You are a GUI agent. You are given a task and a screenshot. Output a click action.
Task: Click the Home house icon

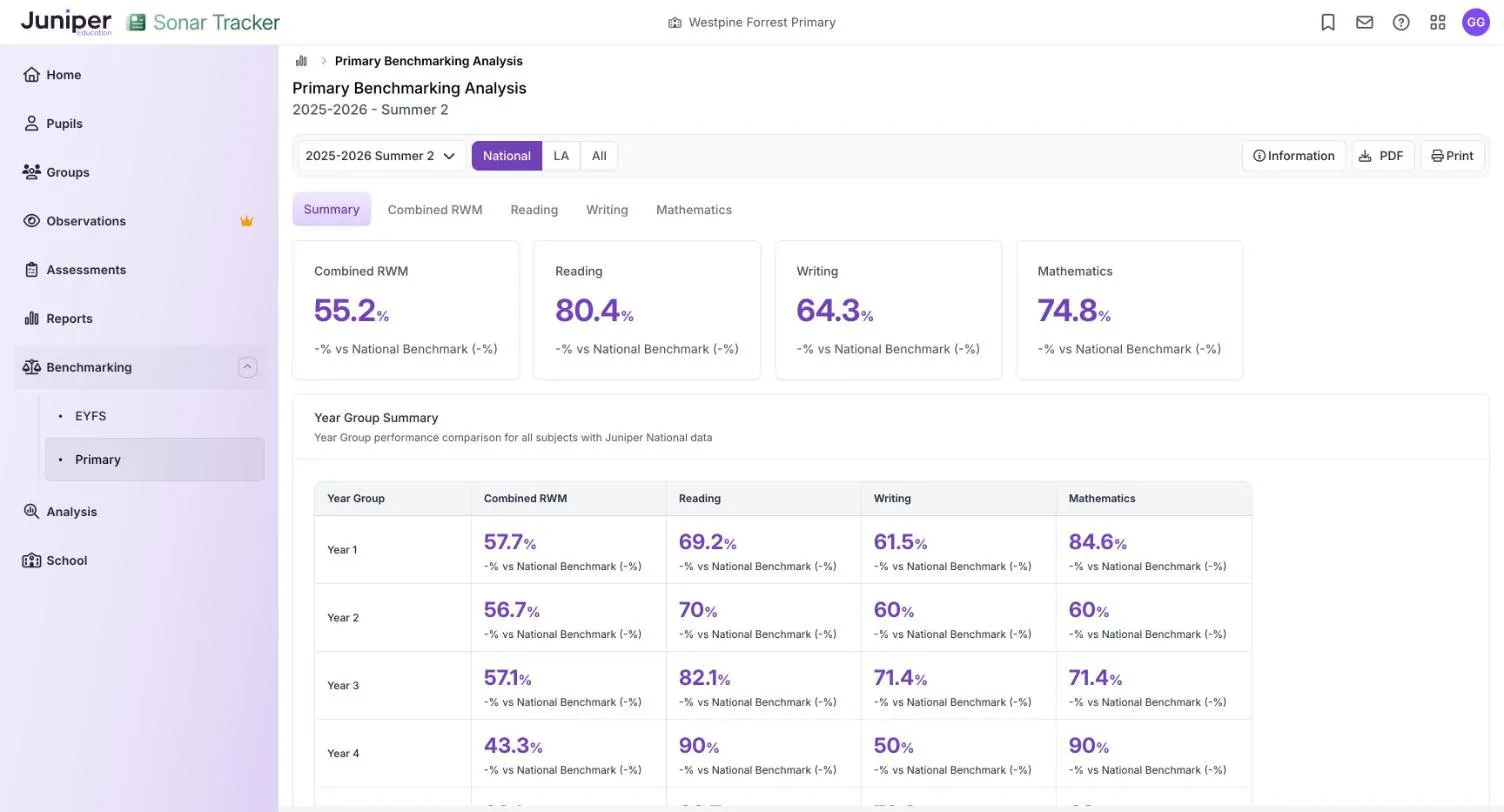point(31,75)
